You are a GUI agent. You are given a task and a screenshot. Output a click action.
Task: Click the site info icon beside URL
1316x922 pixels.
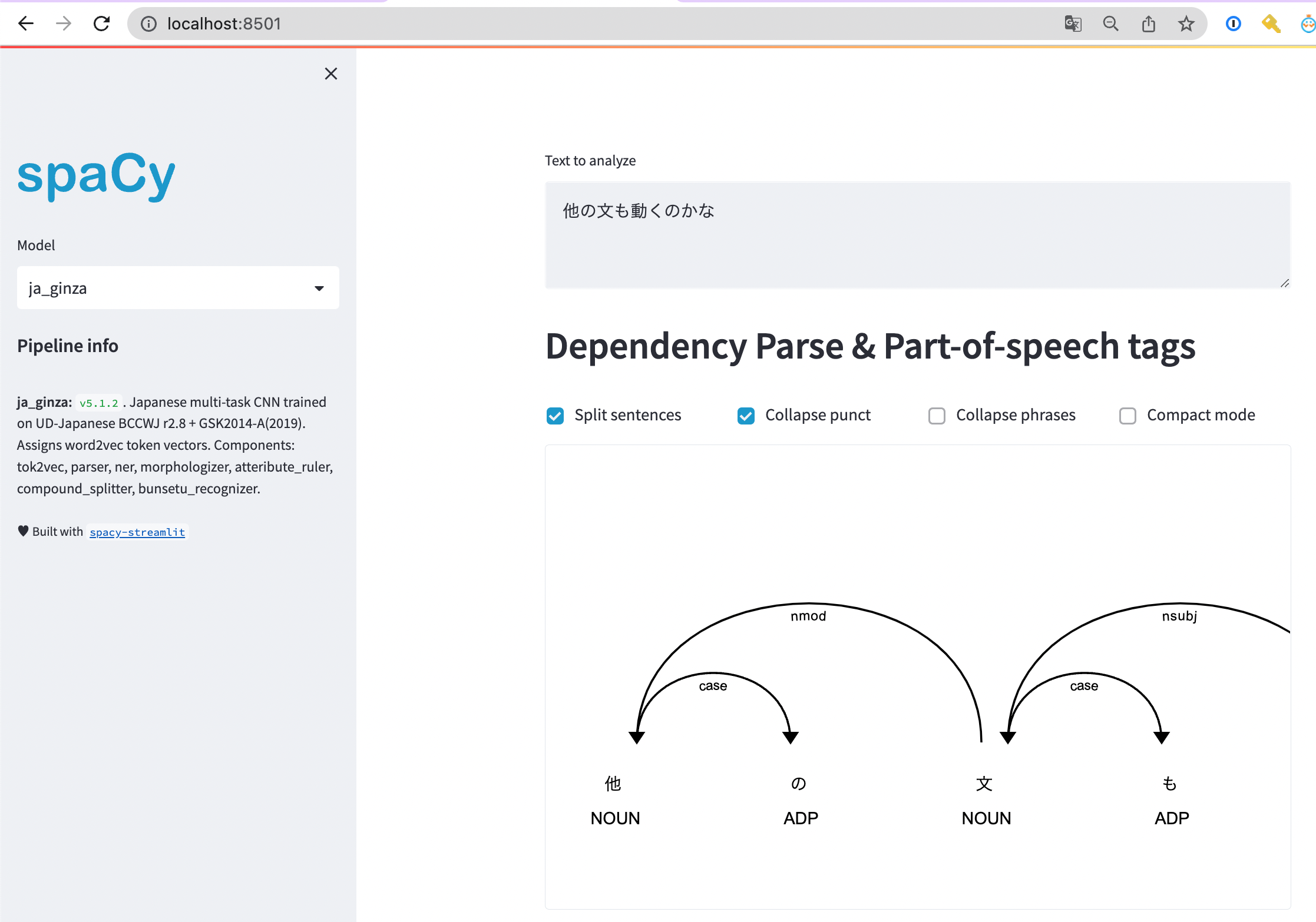pos(148,24)
